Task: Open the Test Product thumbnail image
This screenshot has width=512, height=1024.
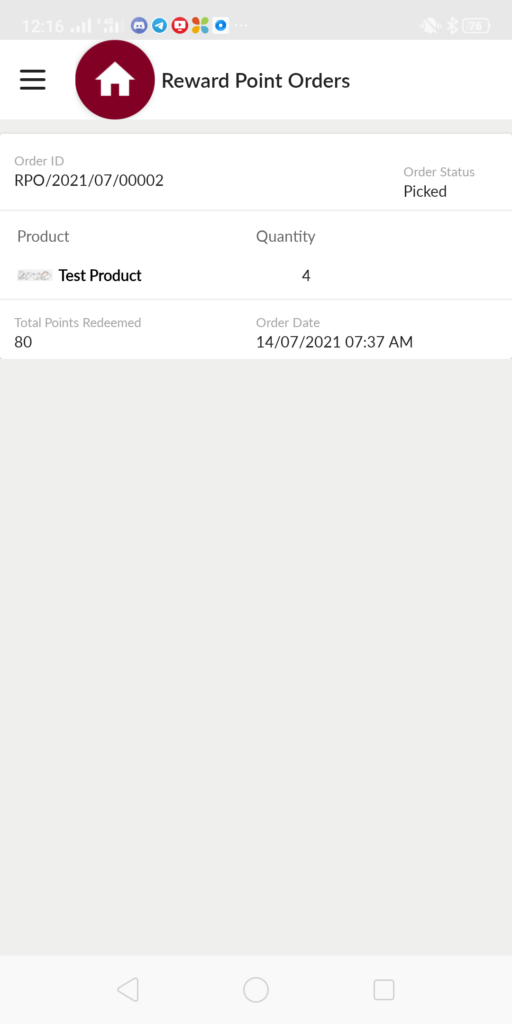Action: click(x=34, y=276)
